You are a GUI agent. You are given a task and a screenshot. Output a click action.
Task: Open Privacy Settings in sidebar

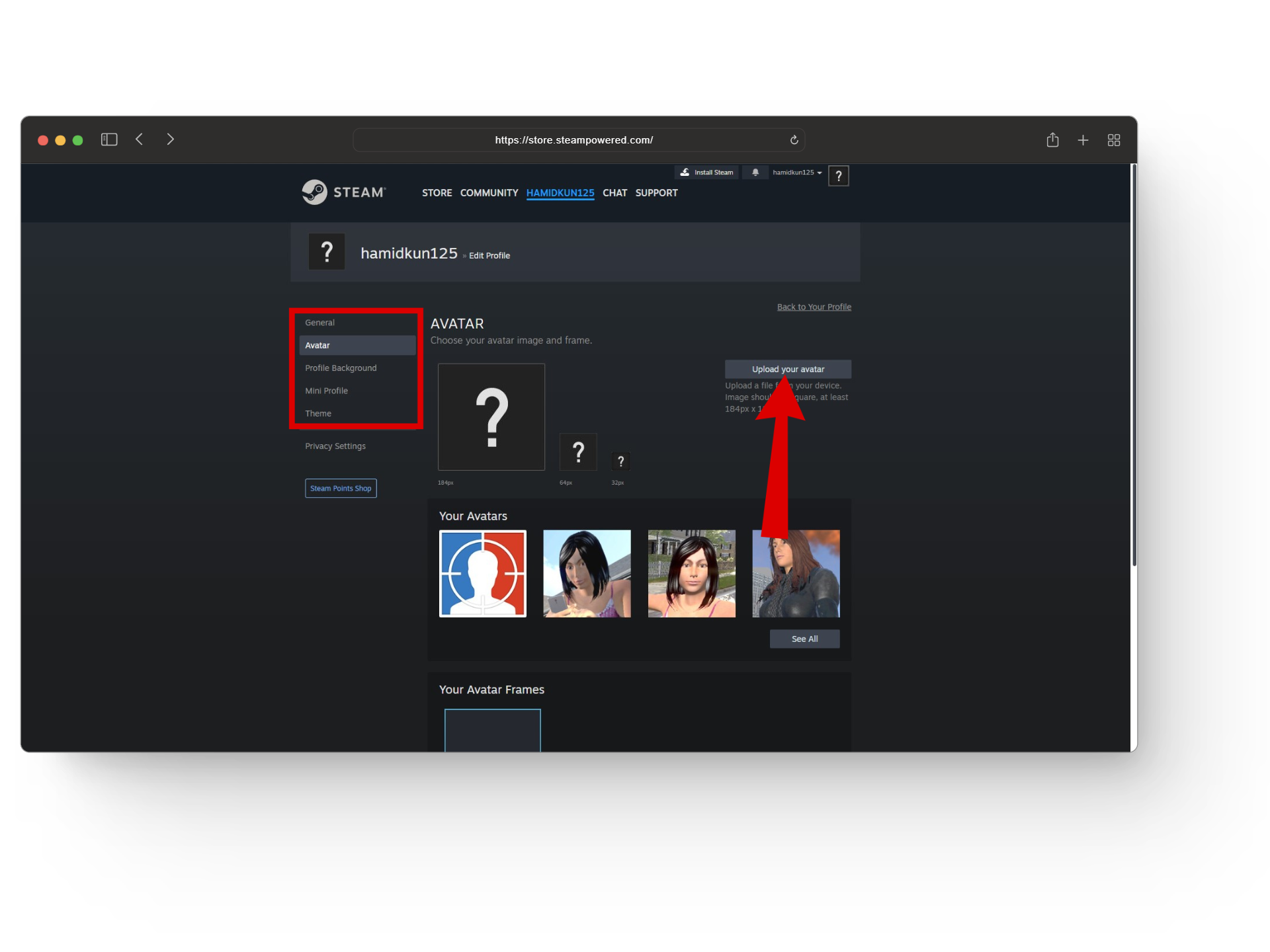(x=335, y=446)
